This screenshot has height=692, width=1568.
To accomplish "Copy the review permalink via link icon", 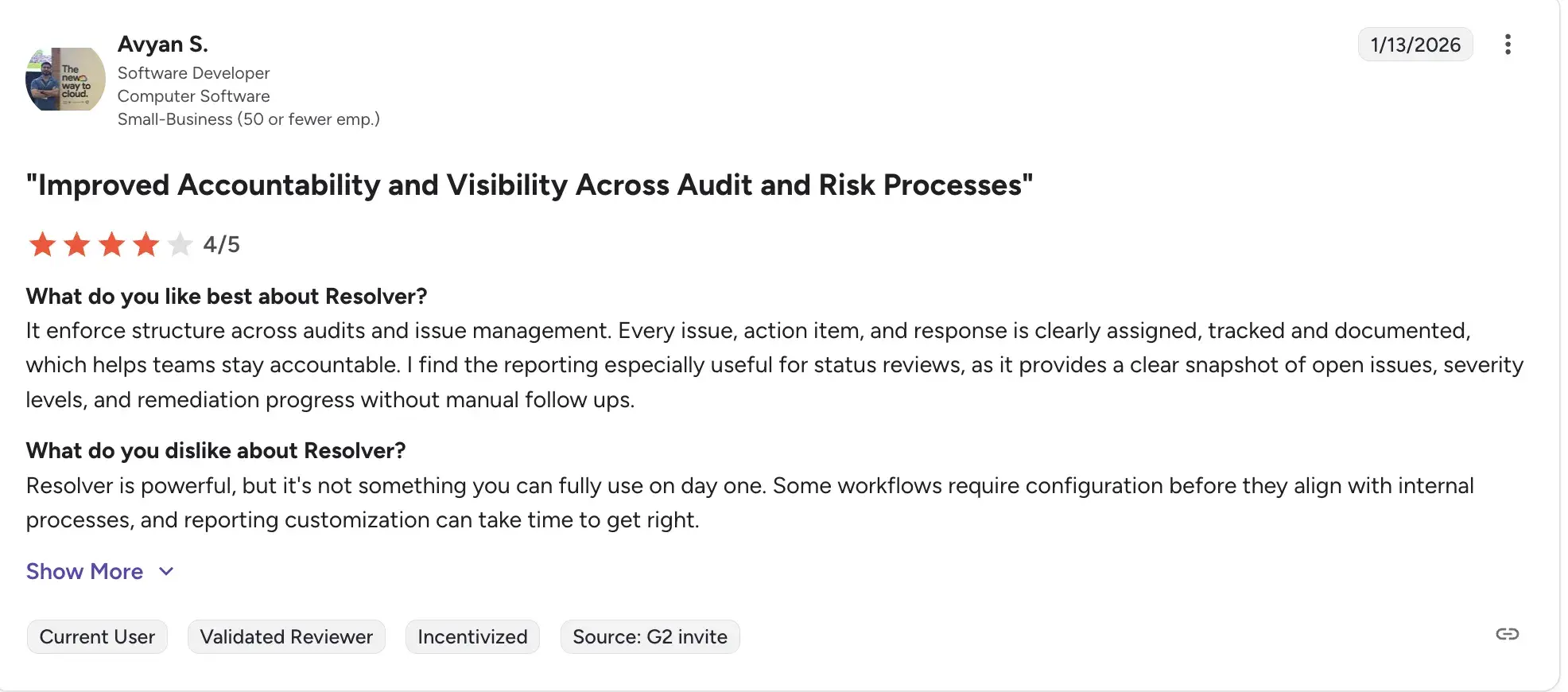I will click(1507, 634).
